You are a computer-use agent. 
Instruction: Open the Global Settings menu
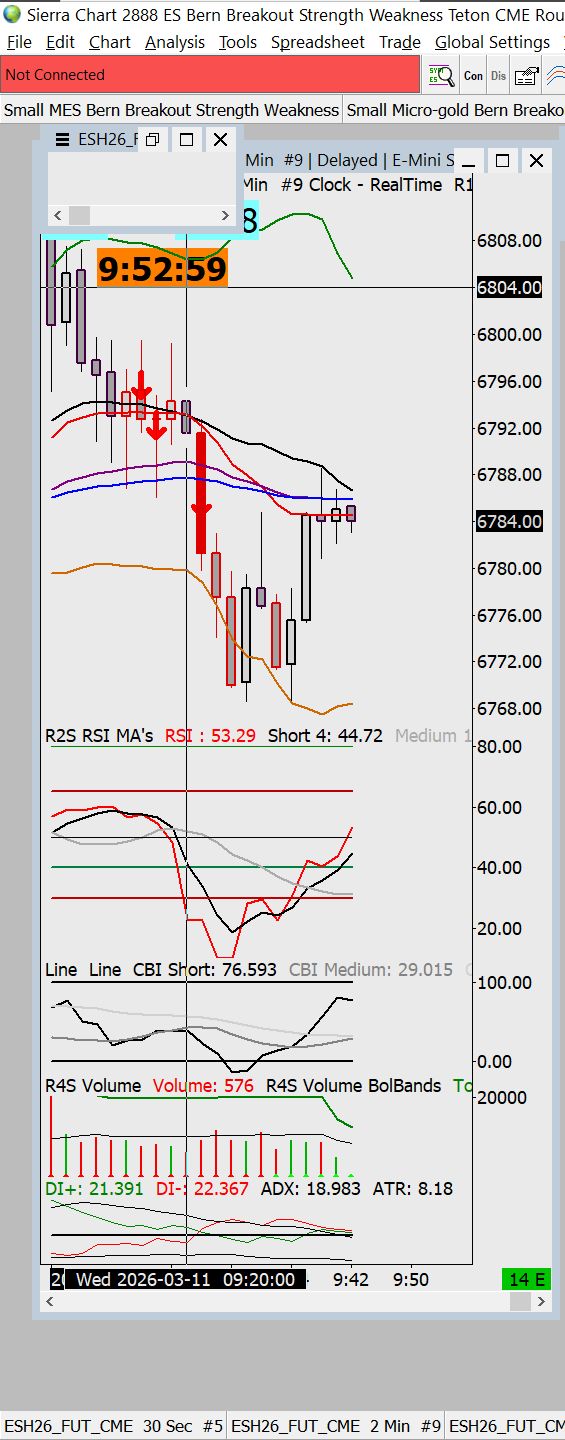click(x=493, y=42)
